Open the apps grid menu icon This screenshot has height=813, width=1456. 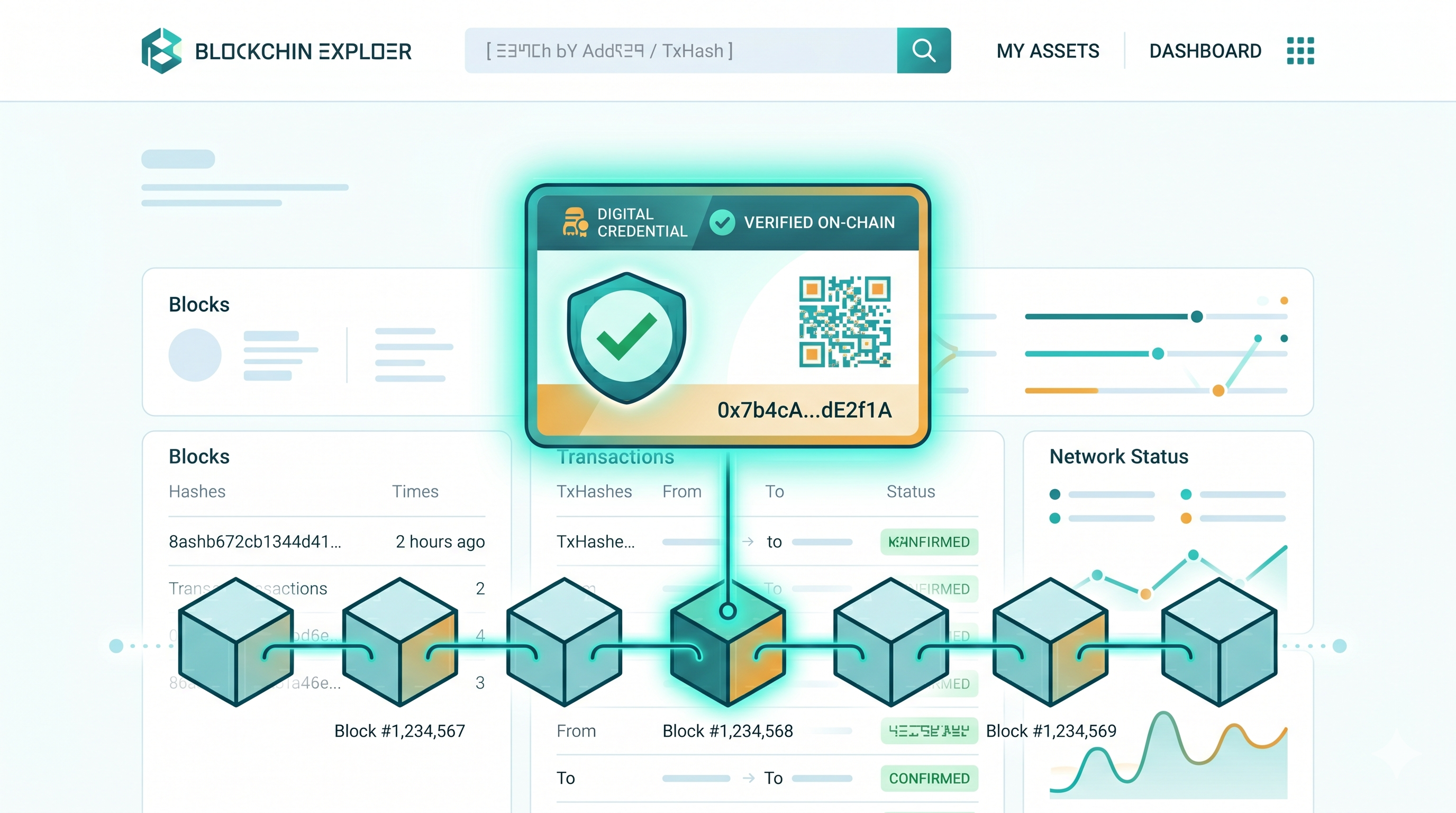(1300, 51)
